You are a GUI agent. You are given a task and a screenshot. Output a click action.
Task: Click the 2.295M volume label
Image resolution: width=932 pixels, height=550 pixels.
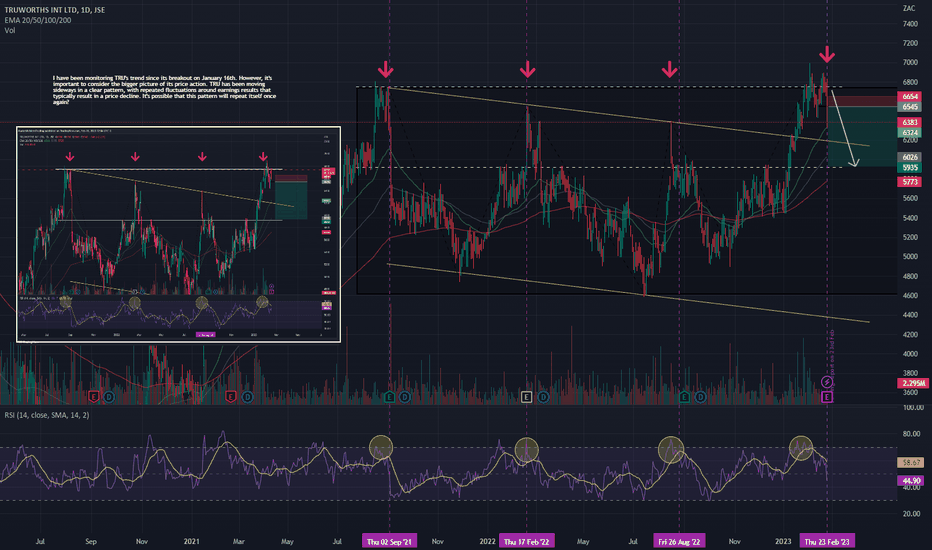(913, 383)
